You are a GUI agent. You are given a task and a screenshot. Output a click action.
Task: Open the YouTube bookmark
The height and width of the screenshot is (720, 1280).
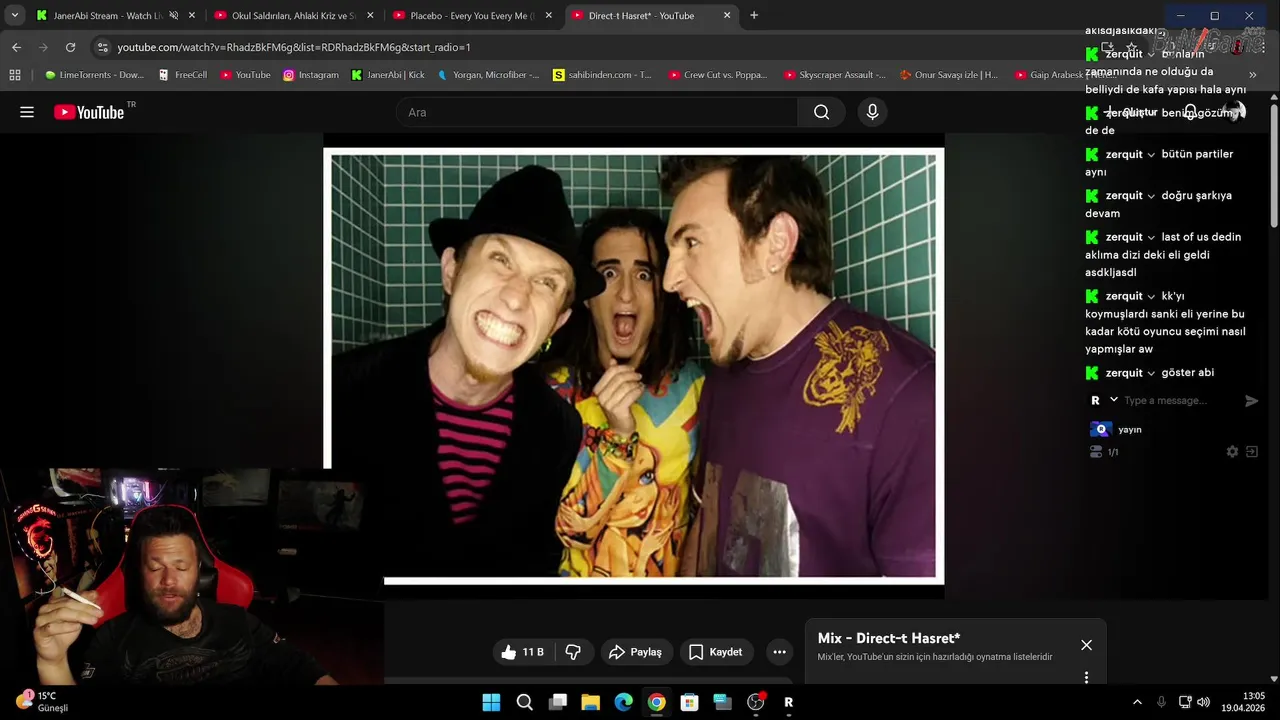click(245, 75)
